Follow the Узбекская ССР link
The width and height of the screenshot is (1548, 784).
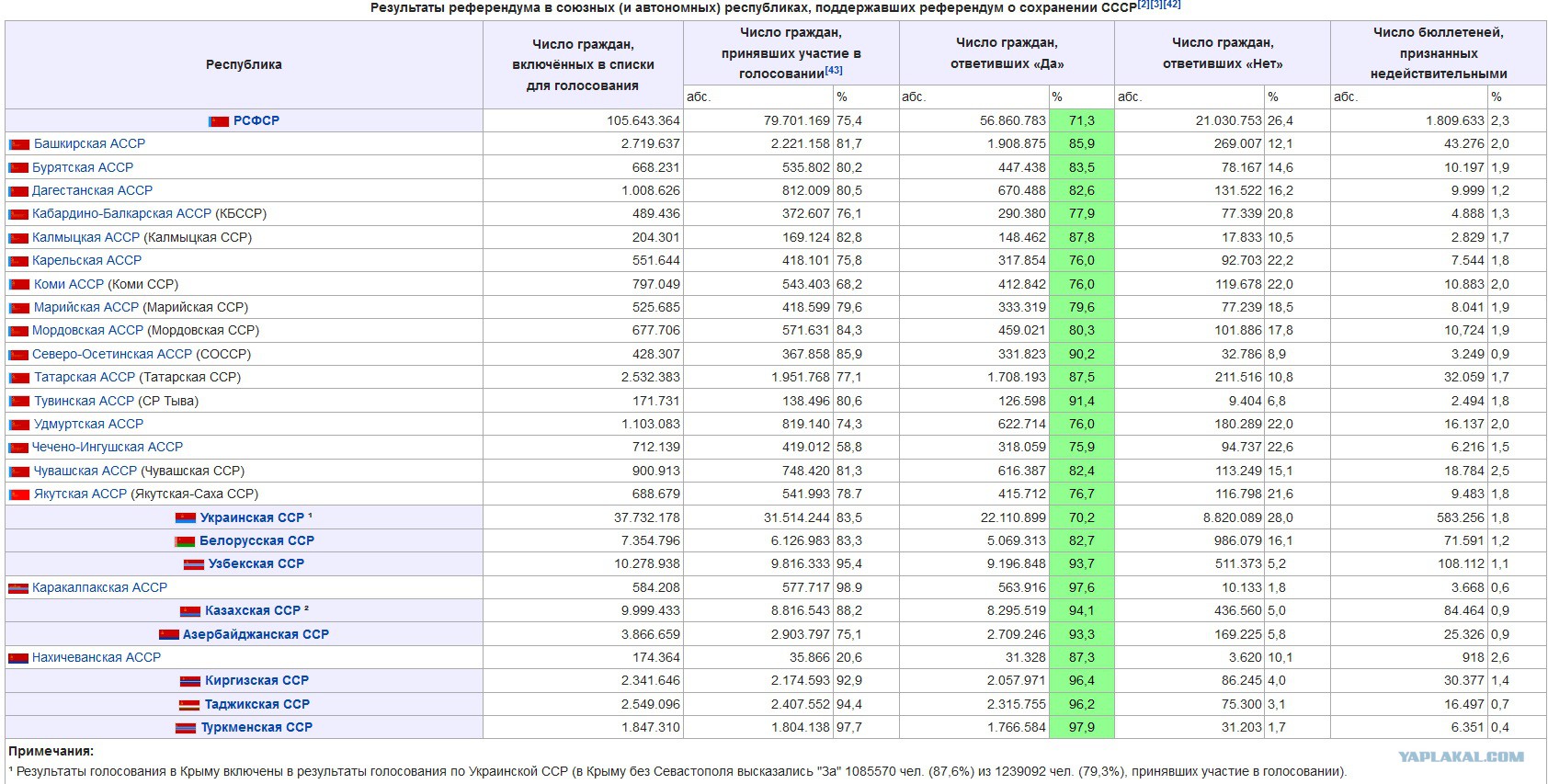point(256,563)
